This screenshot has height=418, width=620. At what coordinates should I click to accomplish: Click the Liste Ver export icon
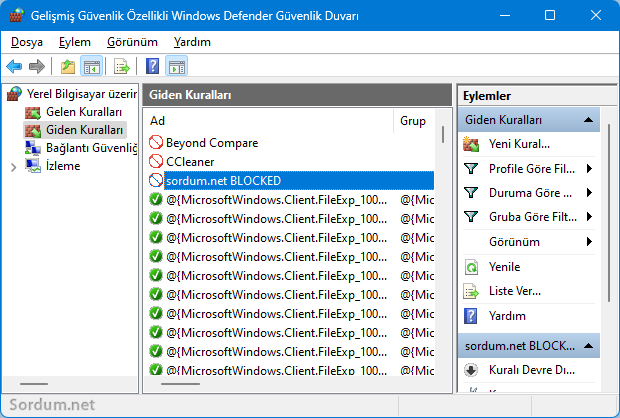coord(471,291)
